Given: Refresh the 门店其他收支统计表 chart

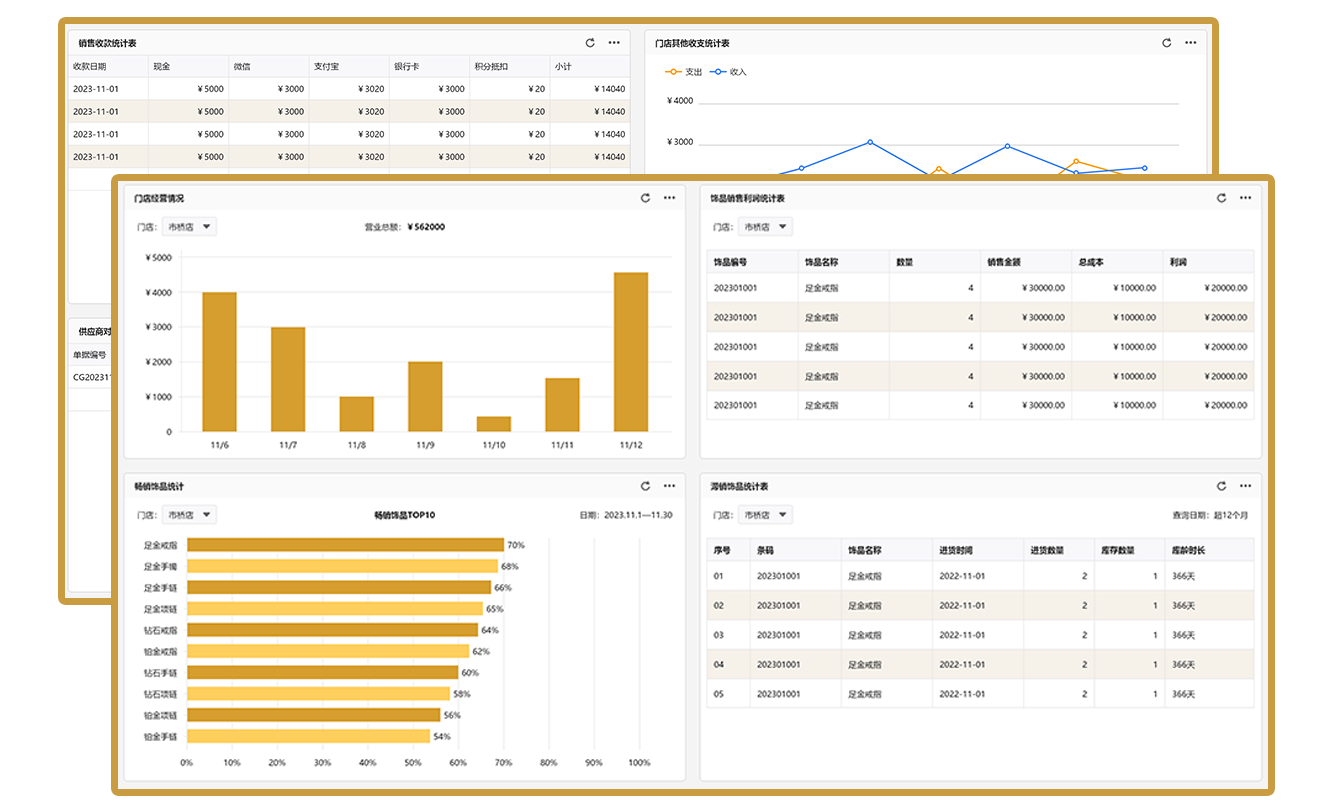Looking at the screenshot, I should tap(1166, 43).
